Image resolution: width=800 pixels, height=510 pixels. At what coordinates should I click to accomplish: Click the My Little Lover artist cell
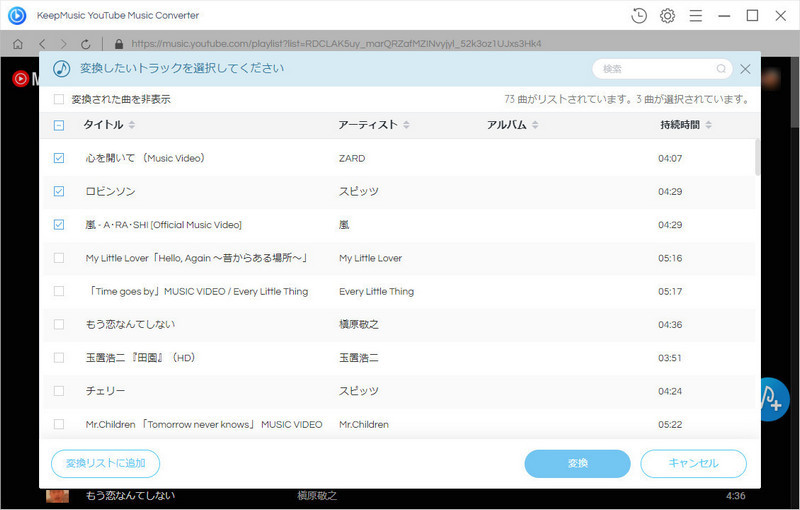click(370, 258)
